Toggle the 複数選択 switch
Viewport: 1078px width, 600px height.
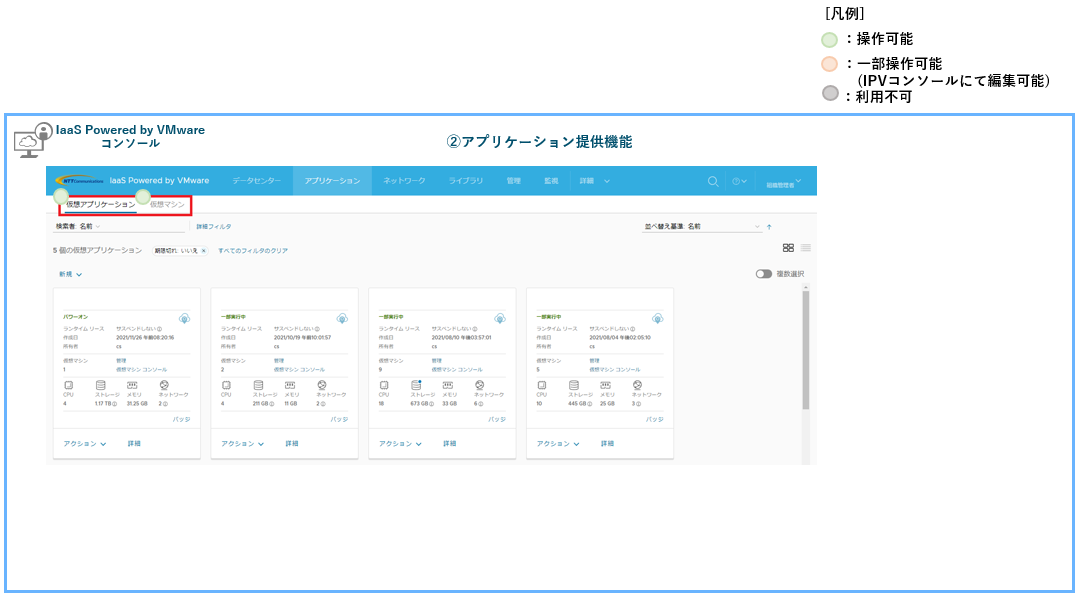764,273
